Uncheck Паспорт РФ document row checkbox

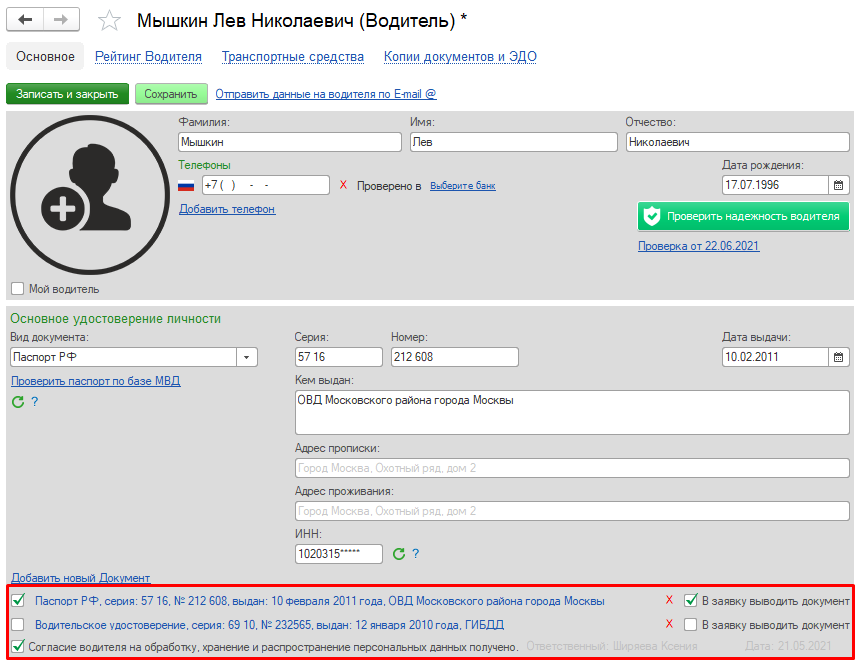point(18,600)
